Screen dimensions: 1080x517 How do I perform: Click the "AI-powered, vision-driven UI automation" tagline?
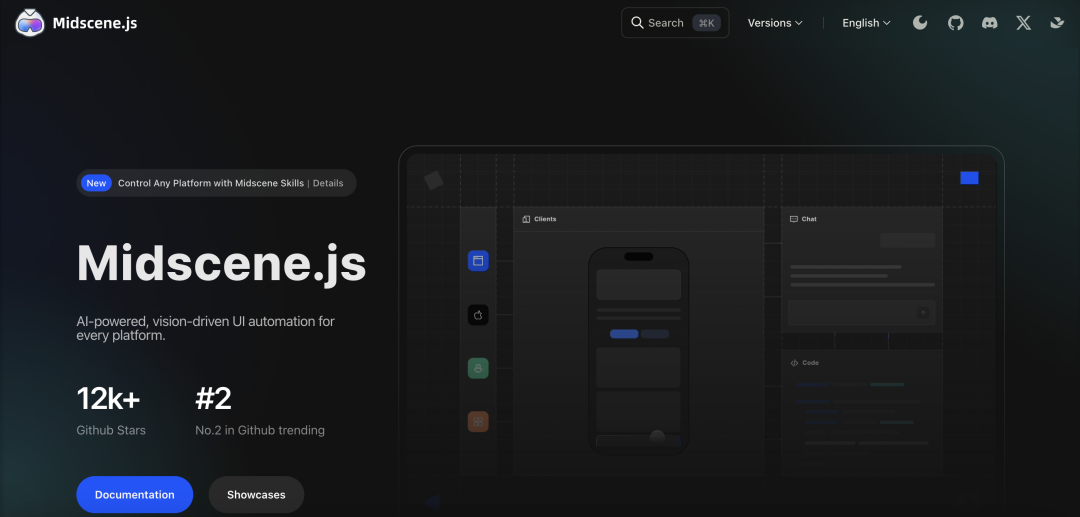(206, 329)
